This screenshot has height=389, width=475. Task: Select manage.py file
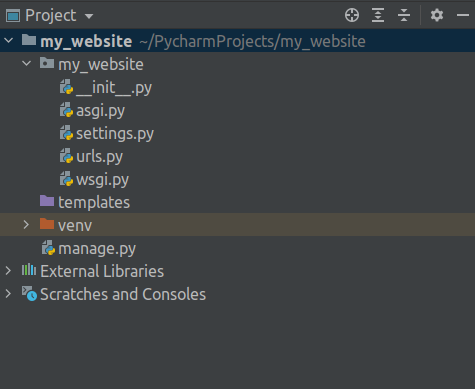point(97,249)
